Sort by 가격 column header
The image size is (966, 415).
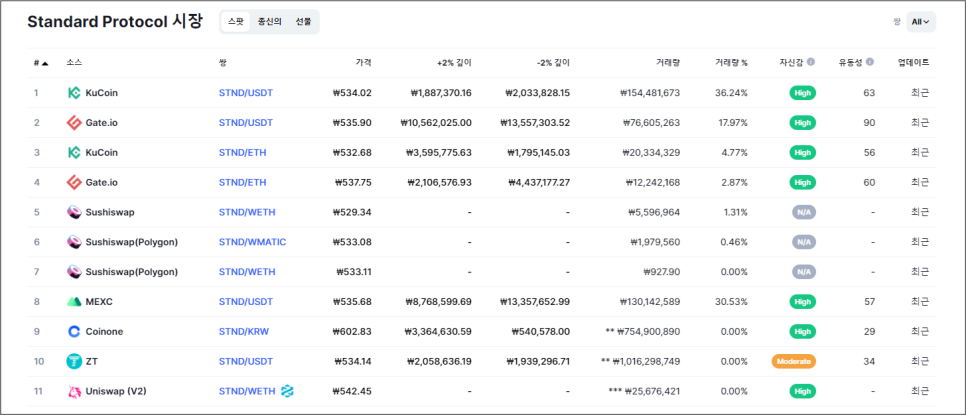[363, 63]
